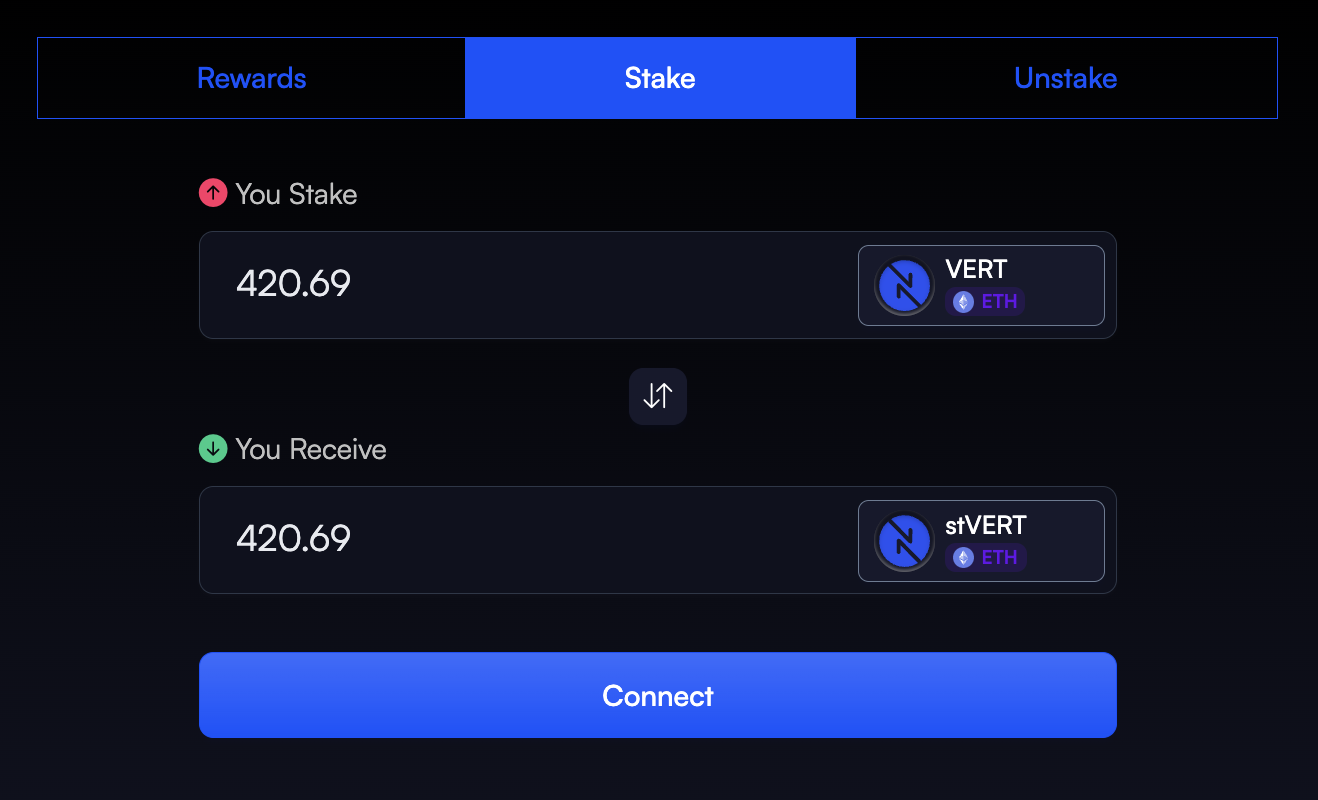Click the You Receive label text

(x=311, y=449)
